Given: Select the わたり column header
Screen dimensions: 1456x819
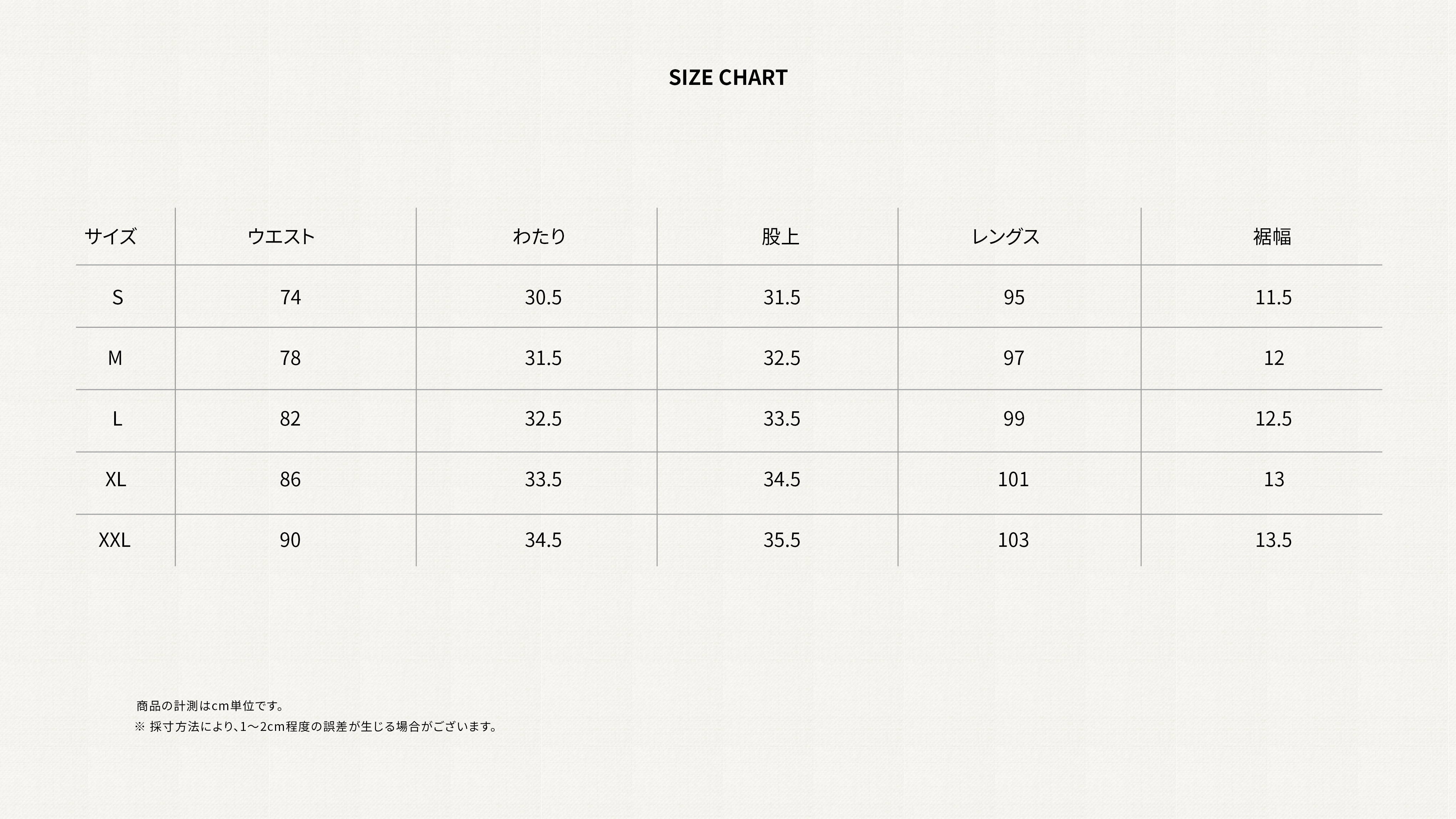Looking at the screenshot, I should tap(539, 236).
